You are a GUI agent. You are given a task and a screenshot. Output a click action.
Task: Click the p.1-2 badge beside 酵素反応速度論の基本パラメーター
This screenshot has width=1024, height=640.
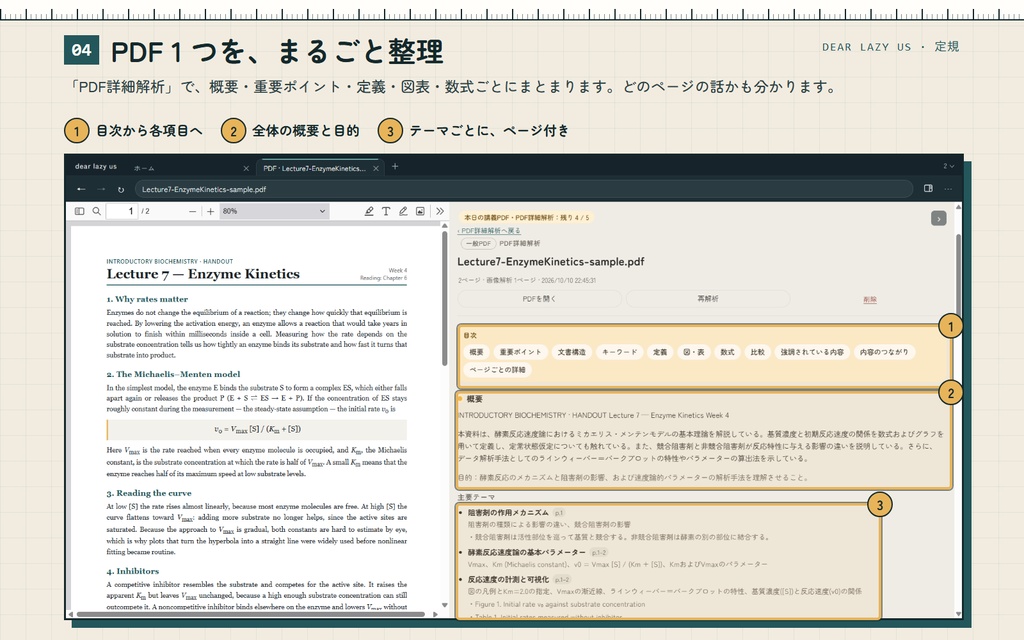(599, 552)
